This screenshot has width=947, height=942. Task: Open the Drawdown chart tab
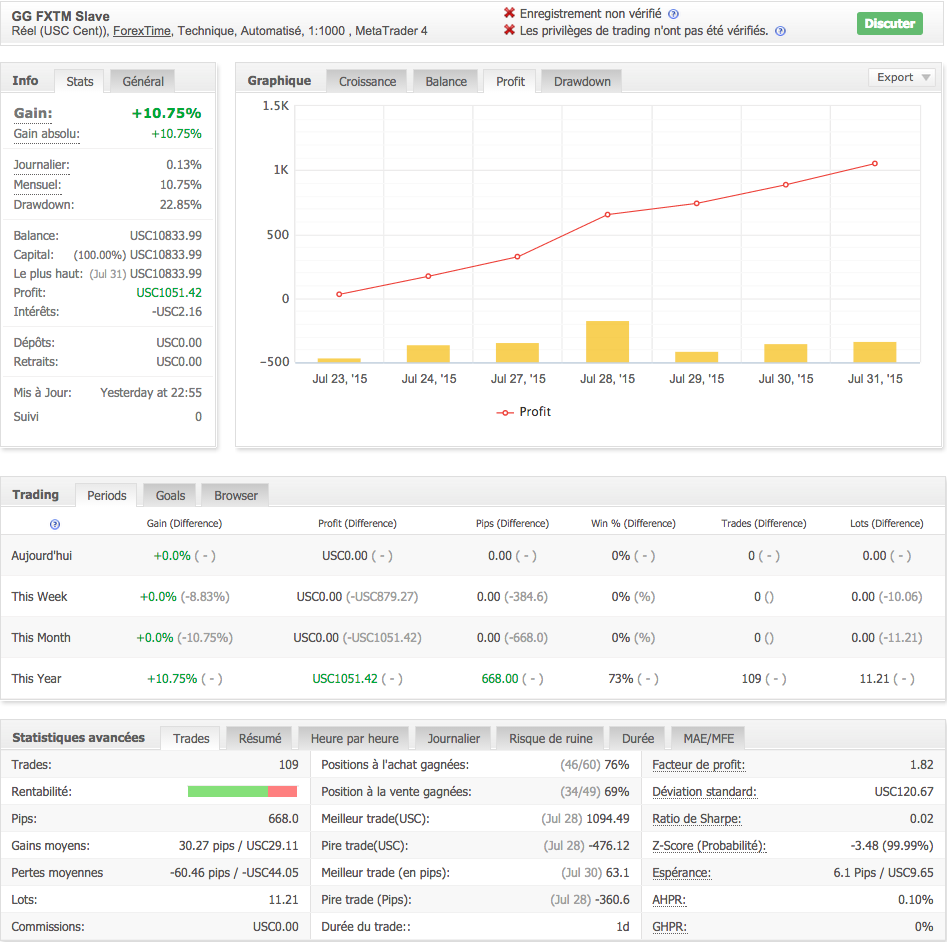[x=582, y=81]
